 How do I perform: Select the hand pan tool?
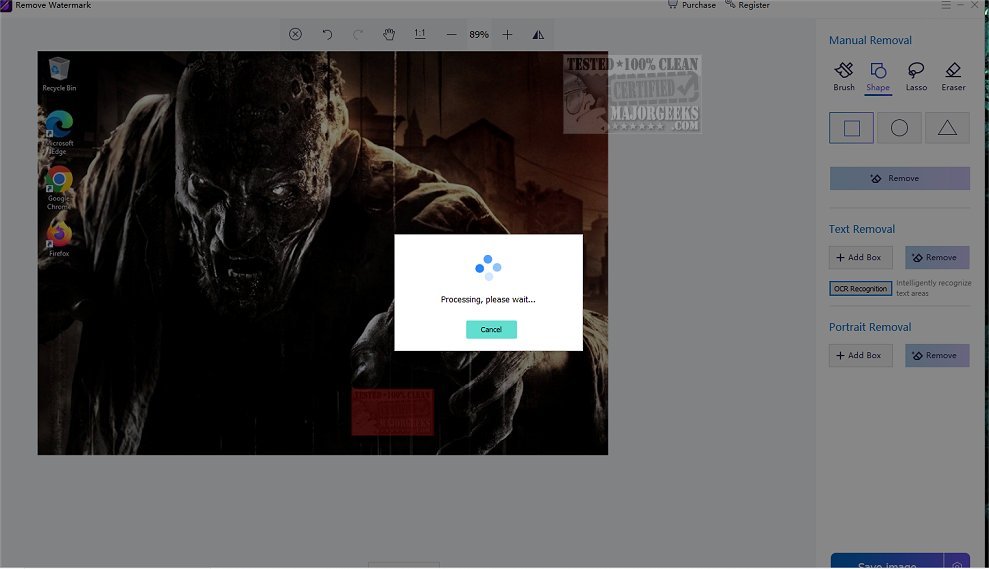389,35
